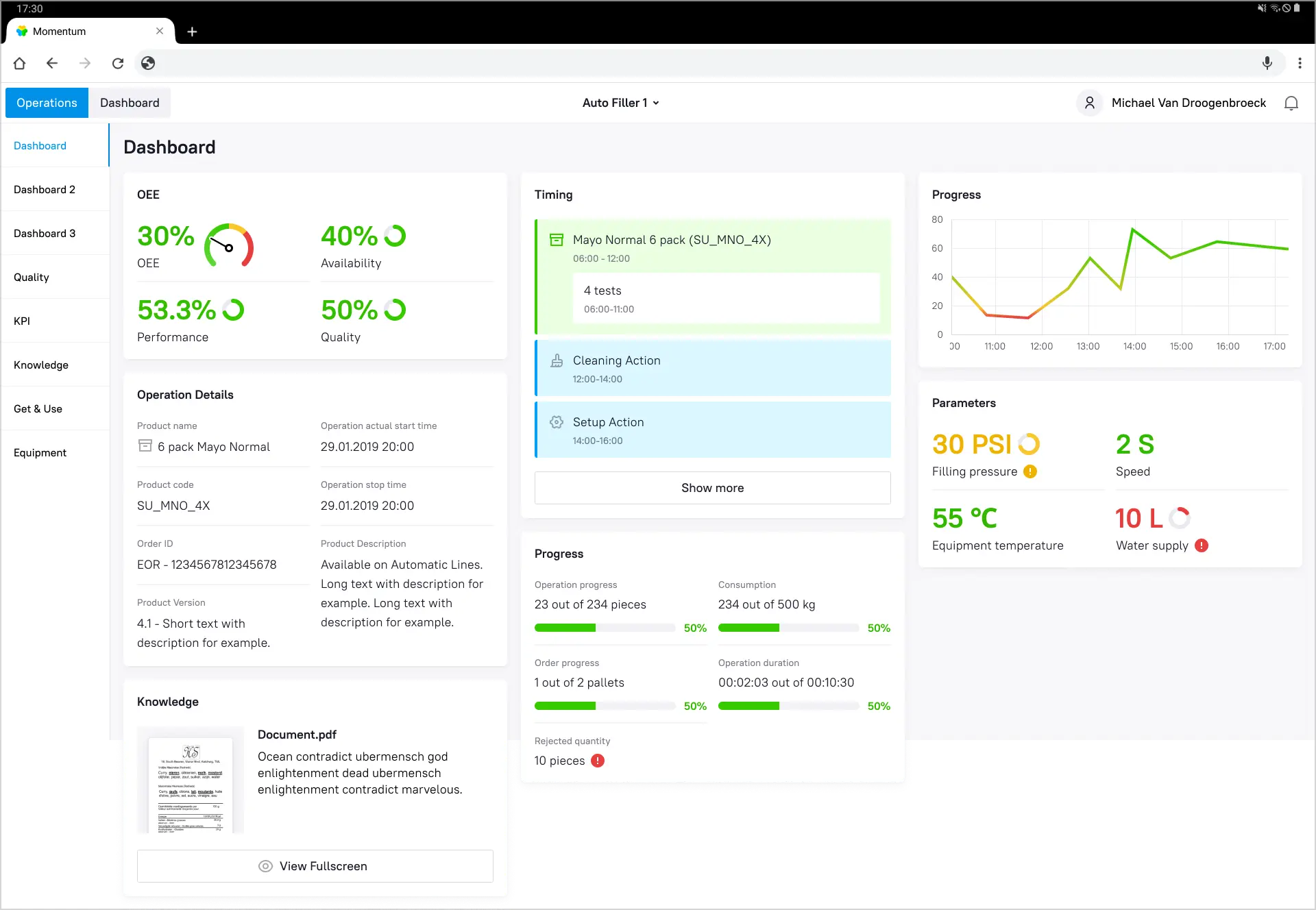Go to Quality in the sidebar
The width and height of the screenshot is (1316, 910).
55,277
